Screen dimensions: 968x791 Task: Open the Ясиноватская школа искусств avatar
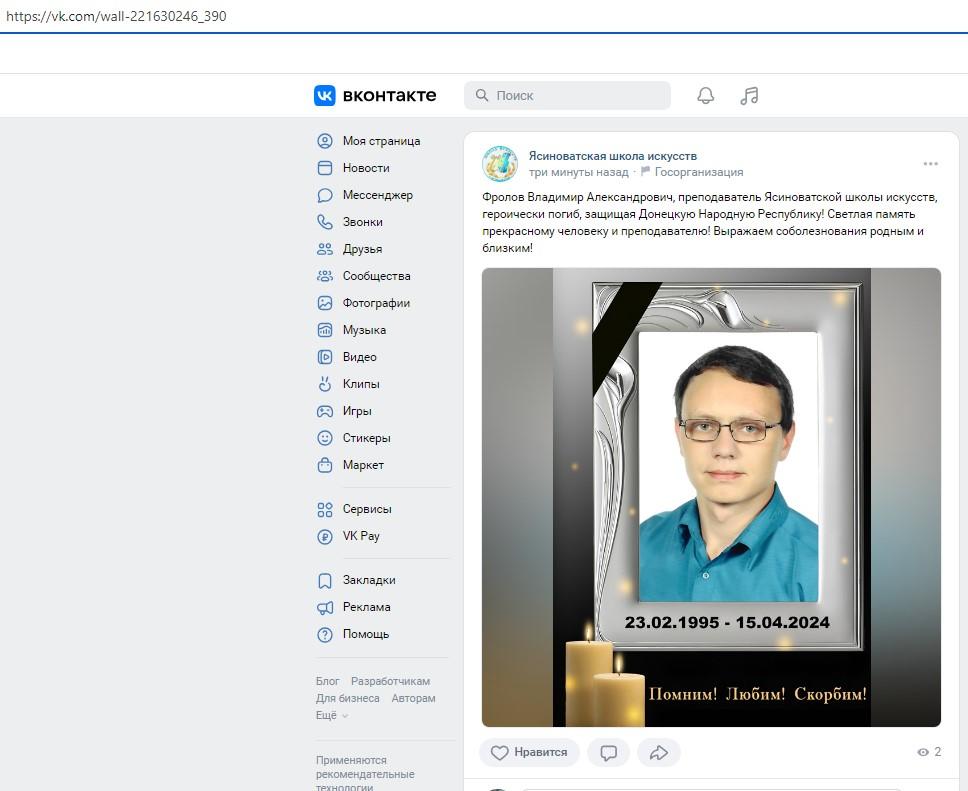(499, 164)
